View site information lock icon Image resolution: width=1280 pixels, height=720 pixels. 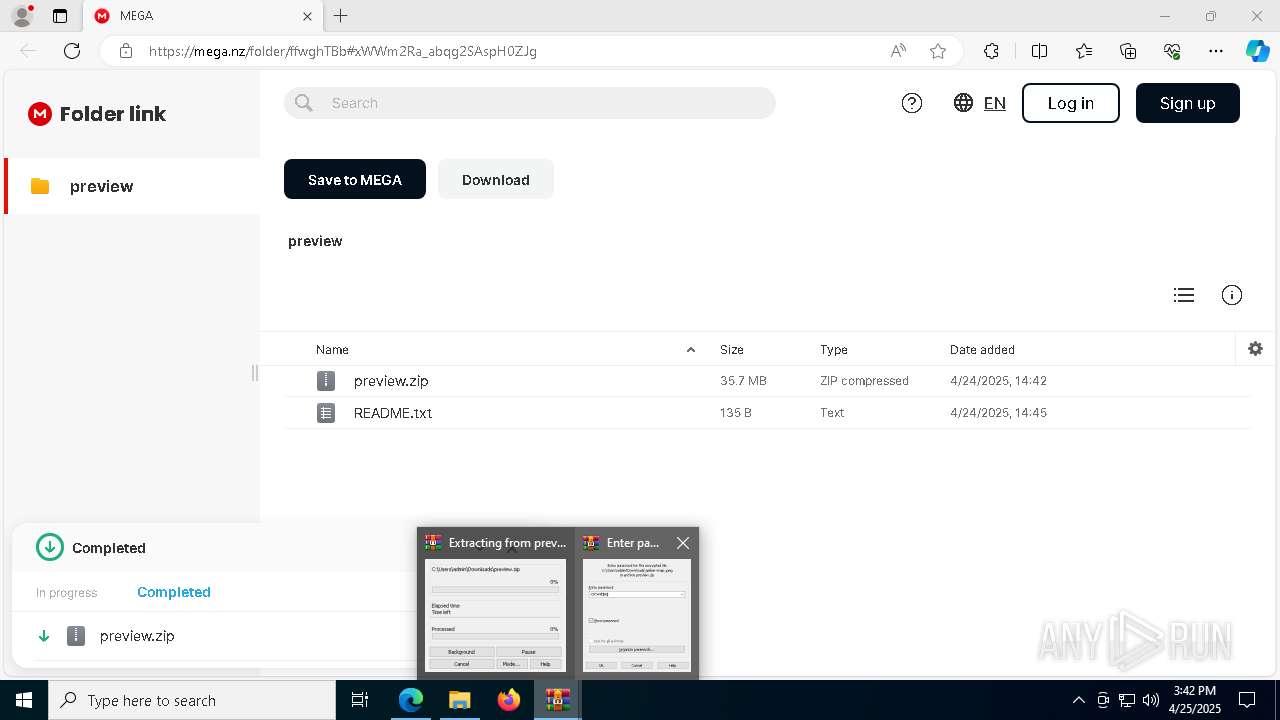point(126,51)
